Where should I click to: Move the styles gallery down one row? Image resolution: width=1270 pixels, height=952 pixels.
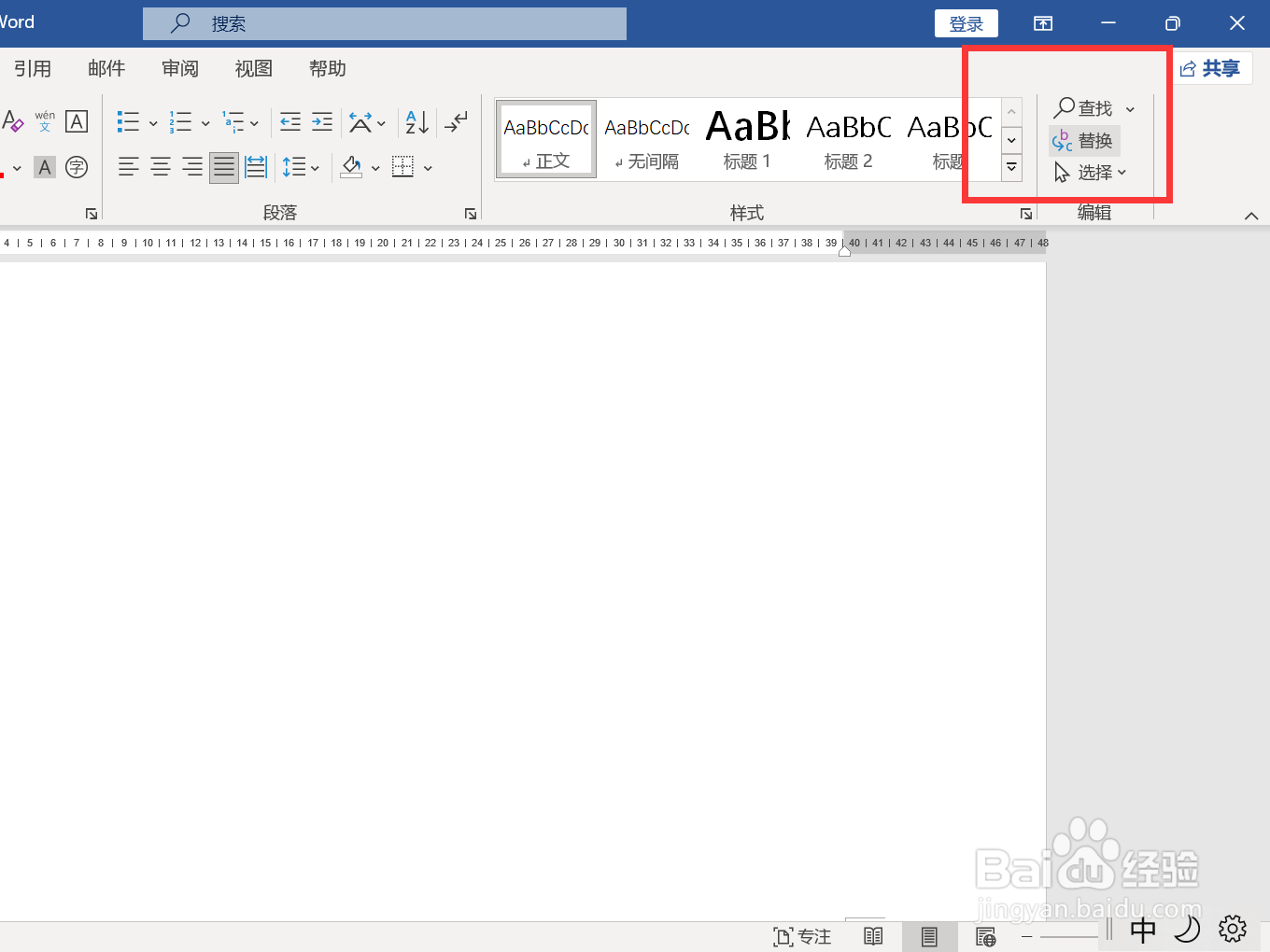[1011, 140]
